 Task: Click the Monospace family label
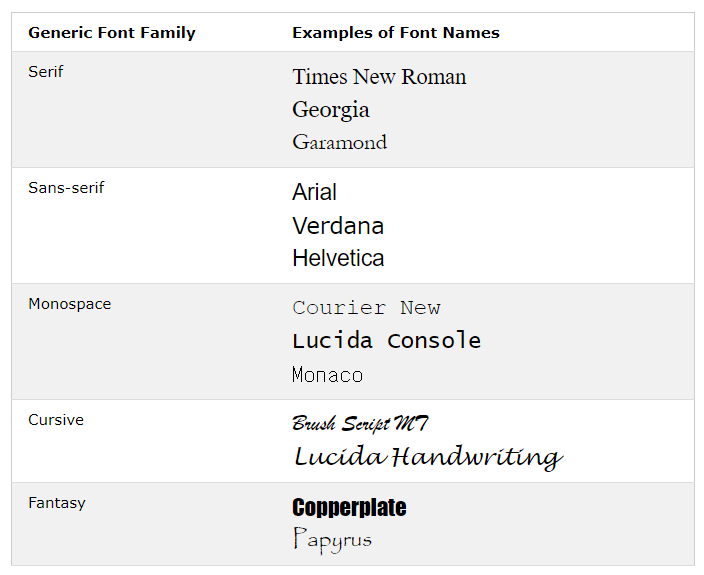point(70,304)
